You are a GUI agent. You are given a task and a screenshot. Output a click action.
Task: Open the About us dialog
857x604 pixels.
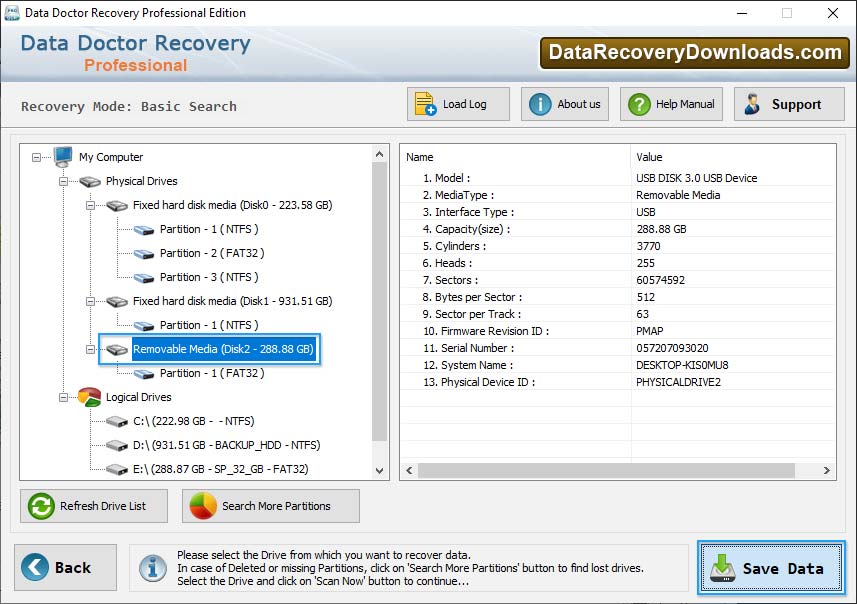coord(565,104)
